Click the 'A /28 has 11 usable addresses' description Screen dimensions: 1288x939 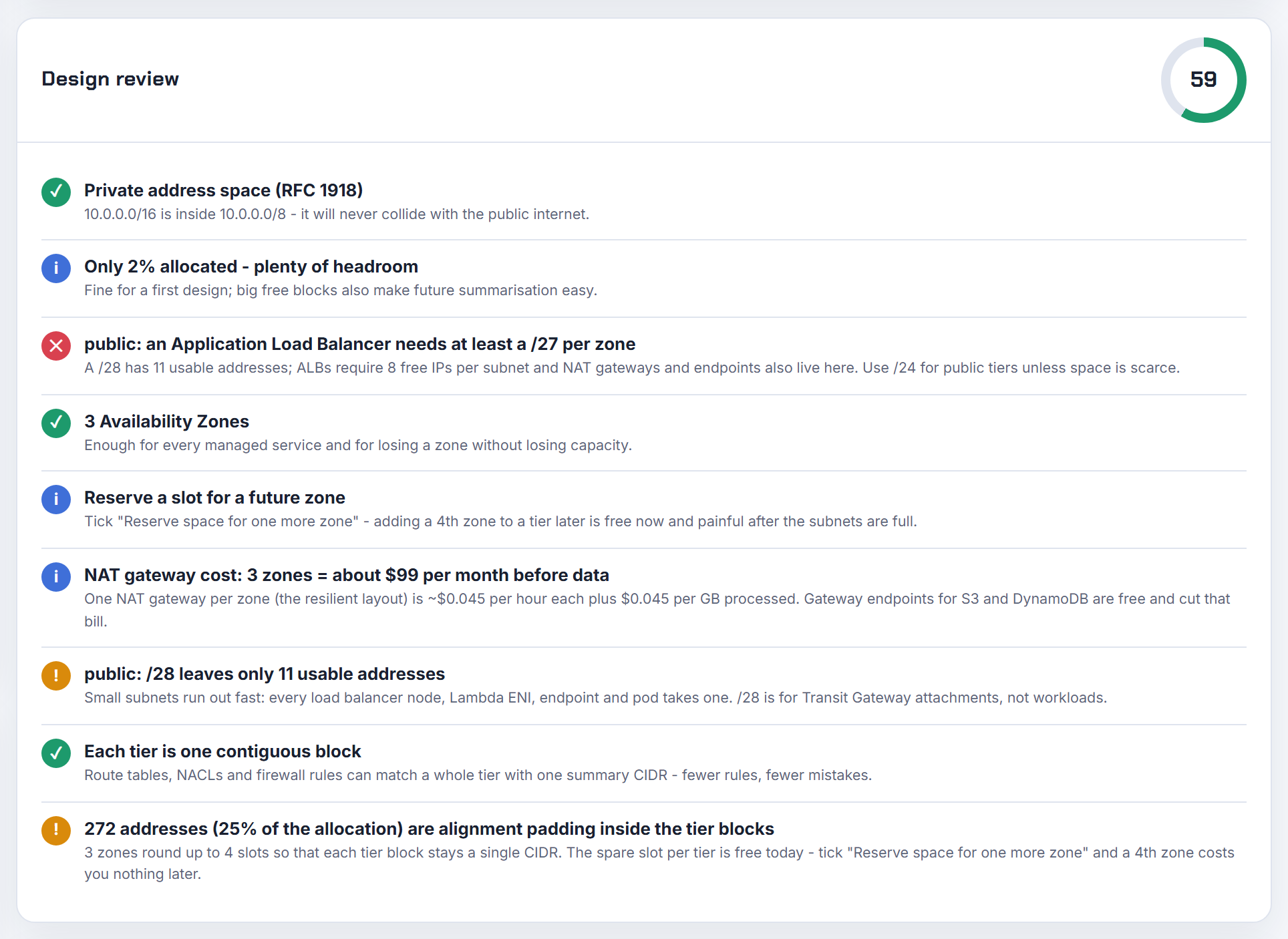(632, 368)
